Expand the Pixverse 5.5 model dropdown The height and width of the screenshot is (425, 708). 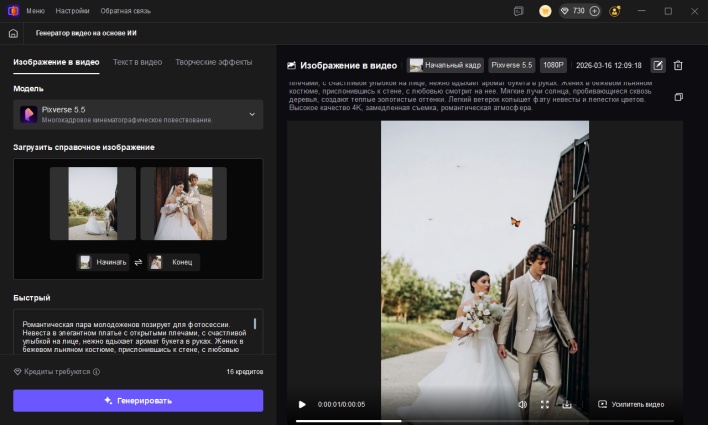pyautogui.click(x=251, y=115)
